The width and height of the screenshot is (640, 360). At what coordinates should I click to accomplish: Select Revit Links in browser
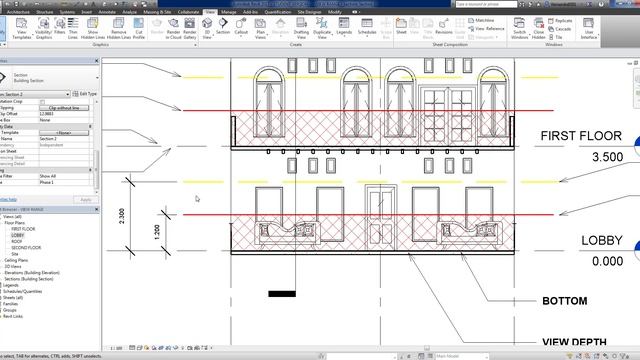(x=13, y=316)
